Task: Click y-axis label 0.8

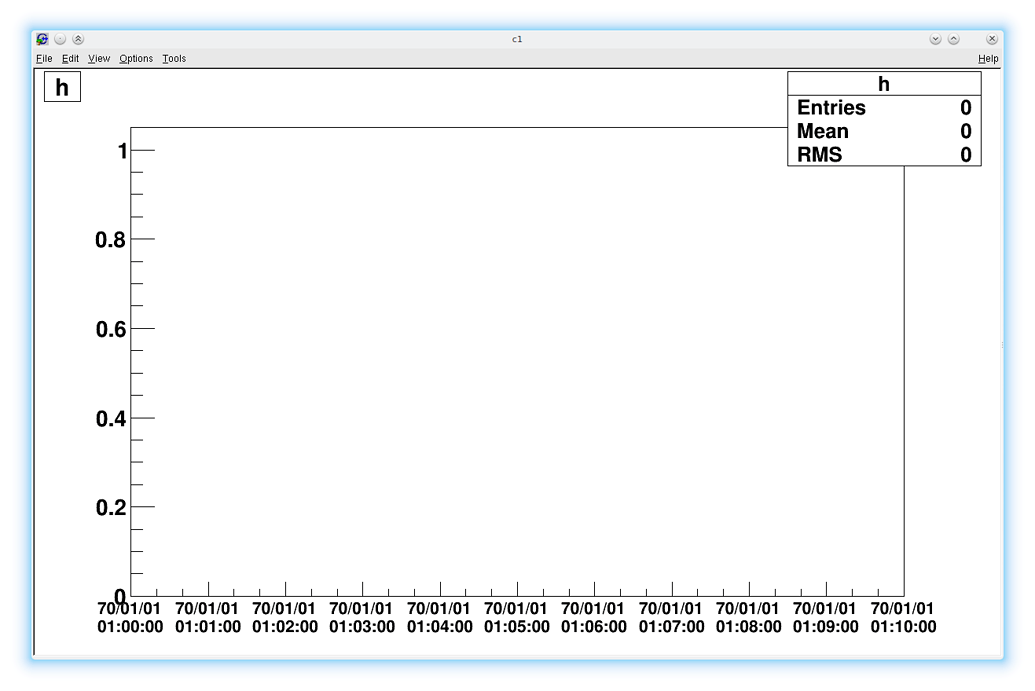Action: (x=110, y=240)
